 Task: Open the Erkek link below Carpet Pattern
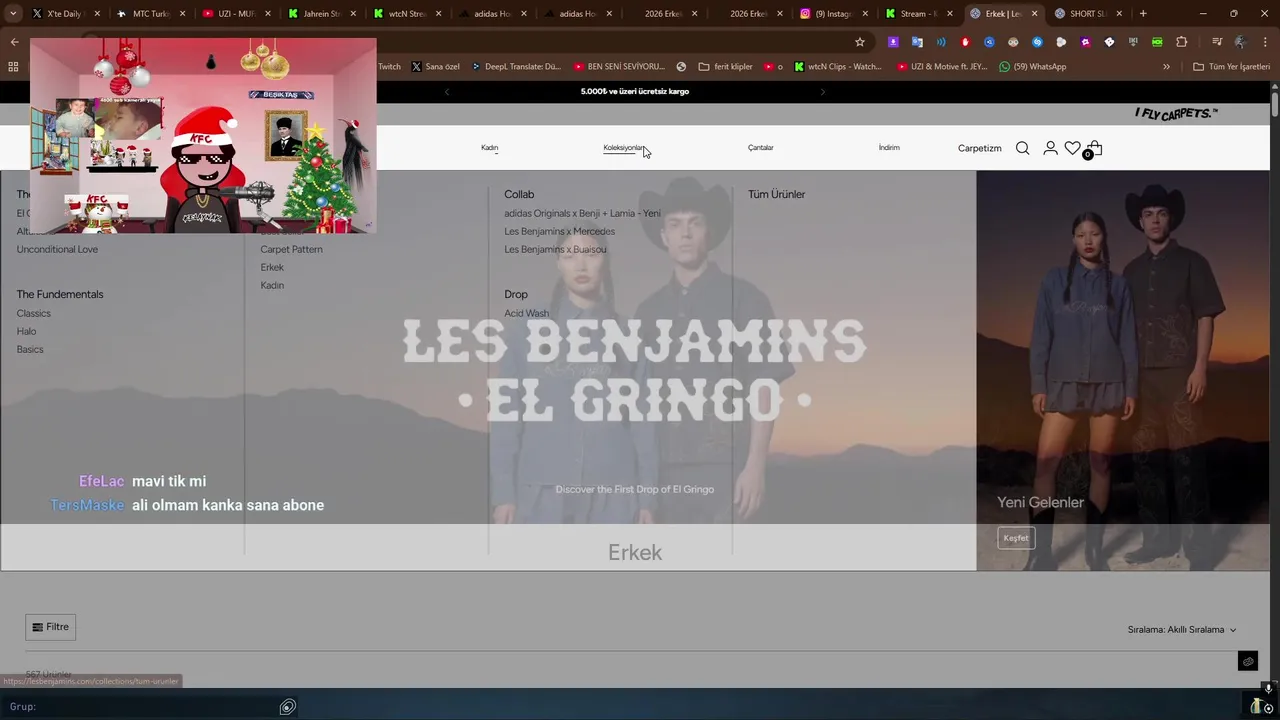272,267
